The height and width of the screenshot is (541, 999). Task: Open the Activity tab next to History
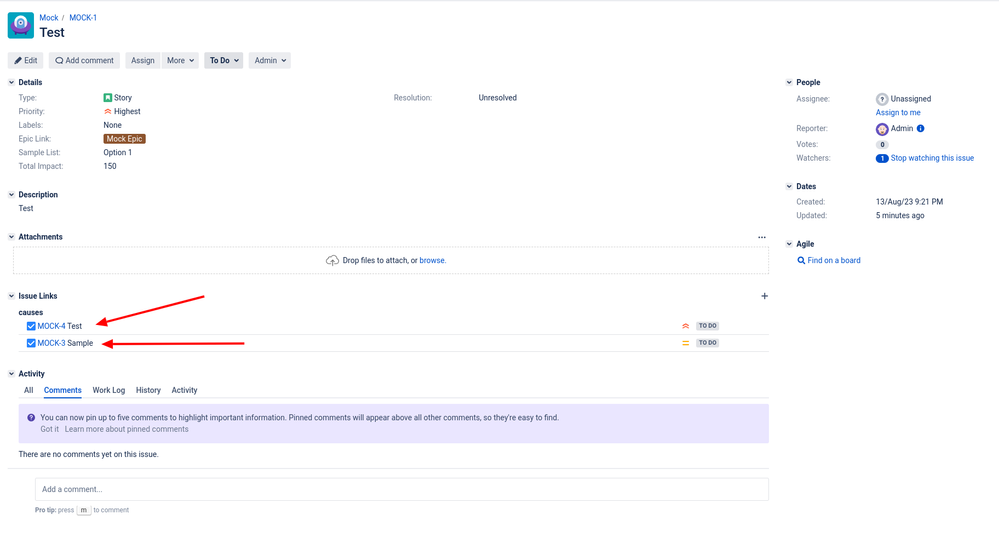184,390
